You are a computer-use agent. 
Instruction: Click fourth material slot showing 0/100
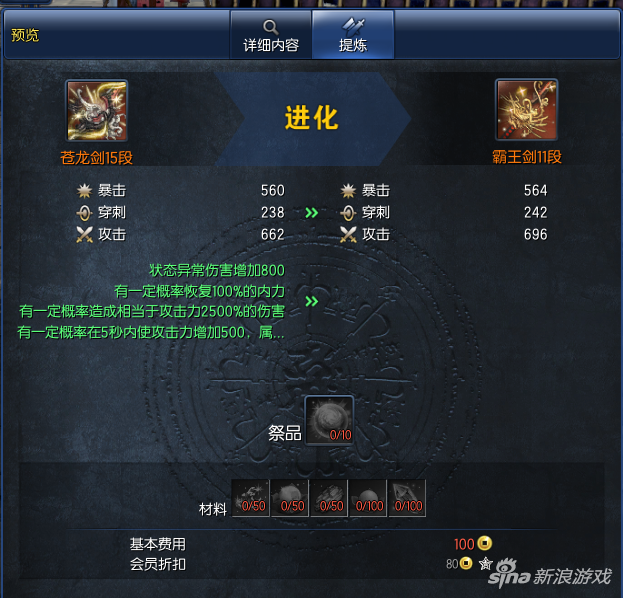(368, 498)
